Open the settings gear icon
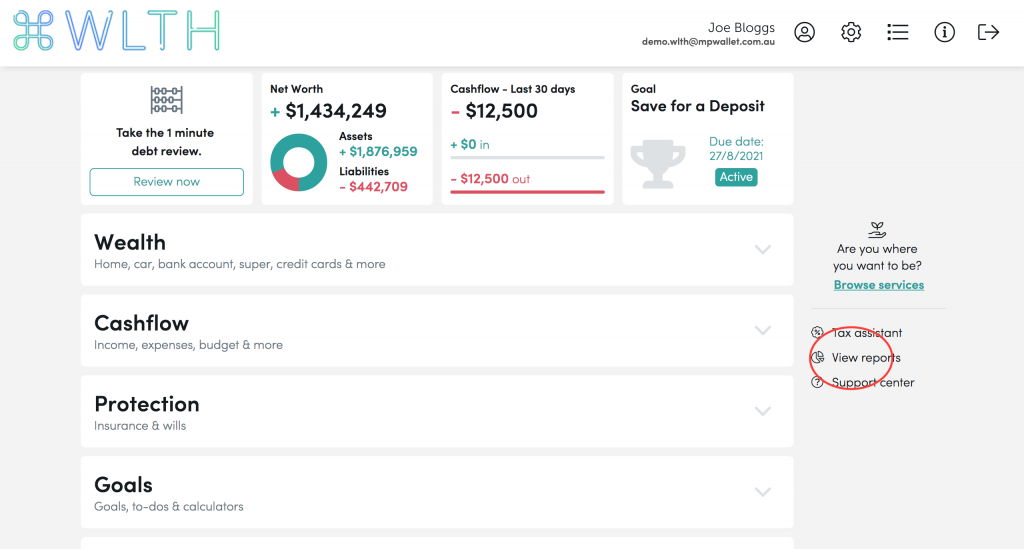 pyautogui.click(x=851, y=32)
